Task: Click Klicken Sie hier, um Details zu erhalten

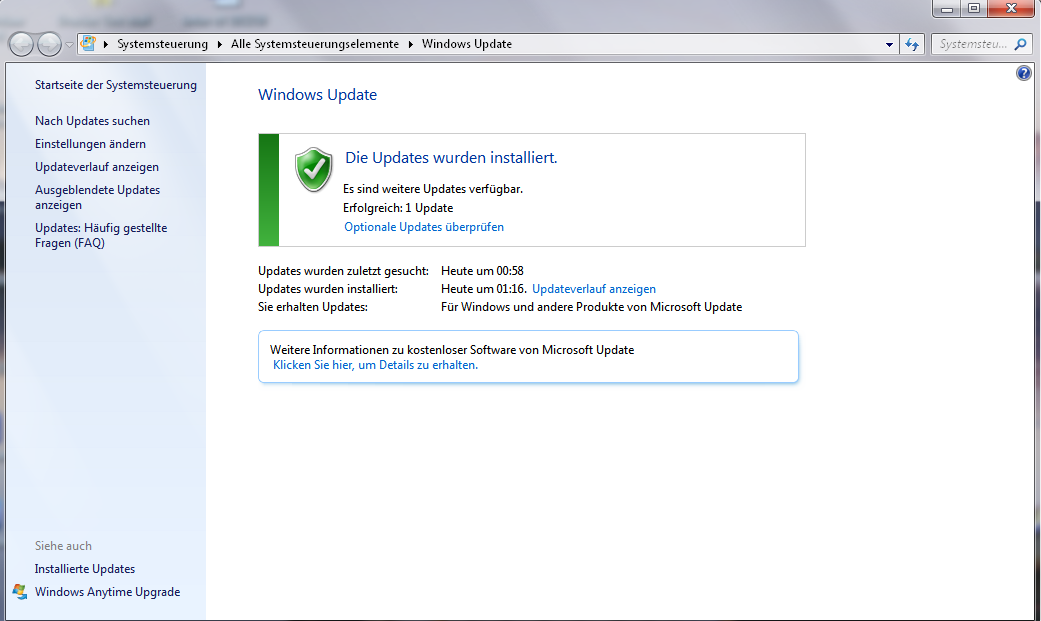Action: tap(375, 365)
